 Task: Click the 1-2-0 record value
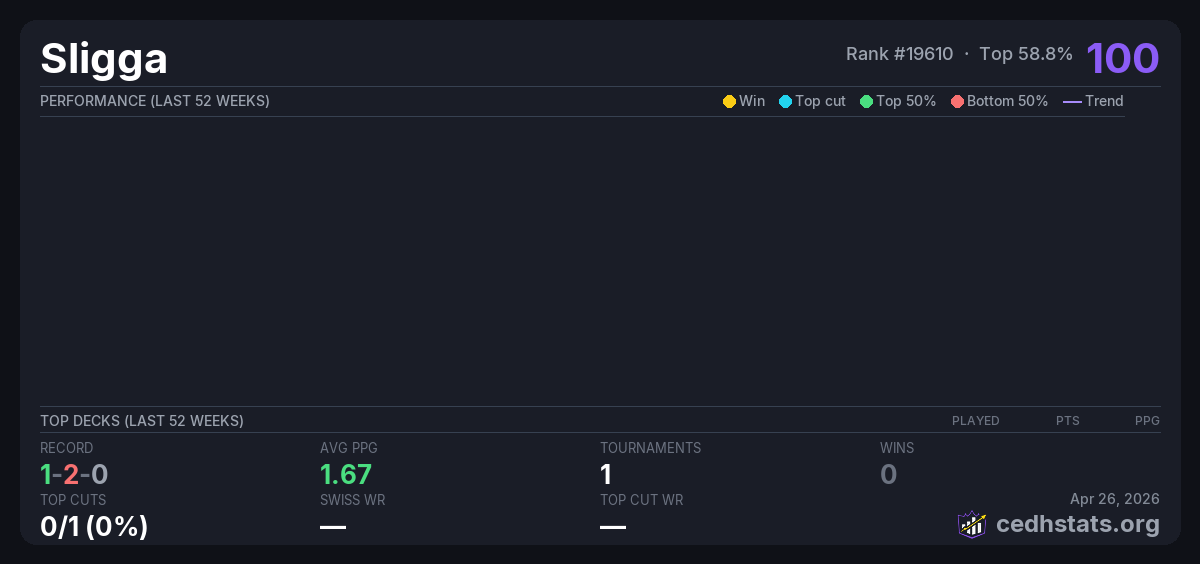pos(74,474)
